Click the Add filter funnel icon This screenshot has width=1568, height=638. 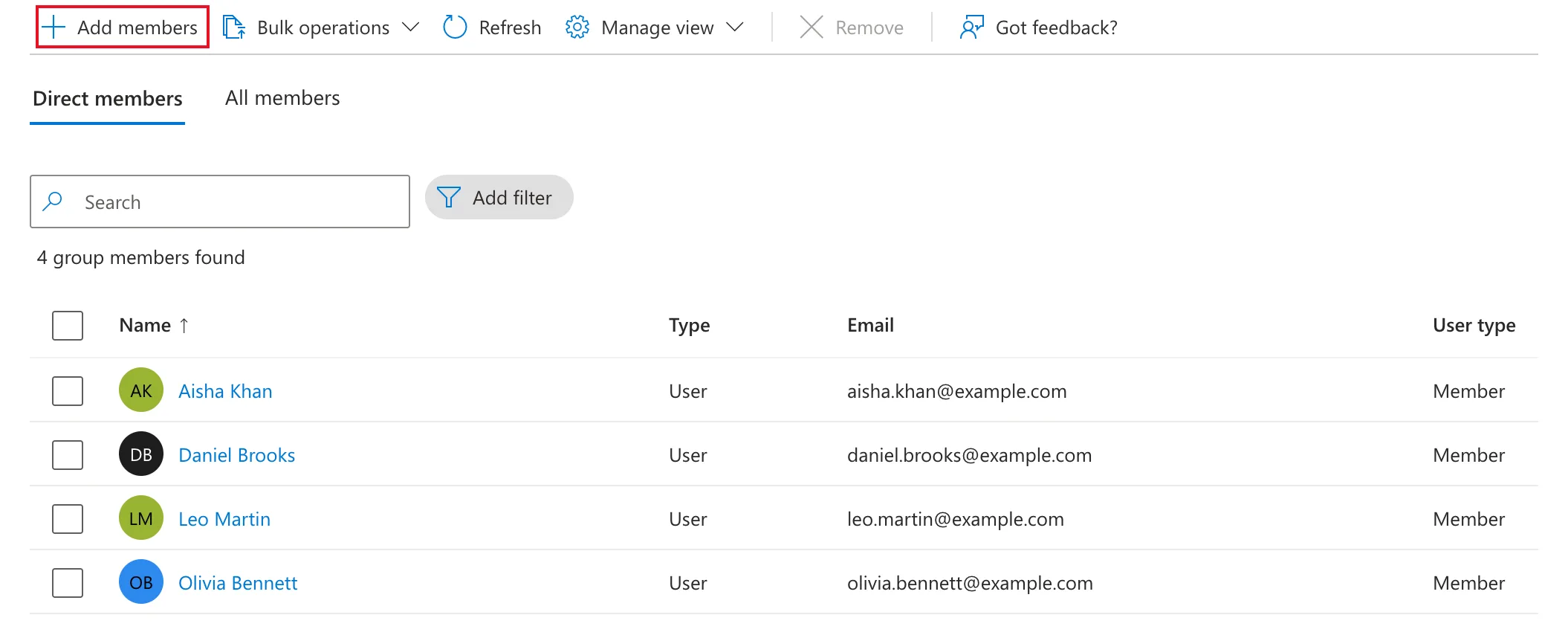coord(449,197)
